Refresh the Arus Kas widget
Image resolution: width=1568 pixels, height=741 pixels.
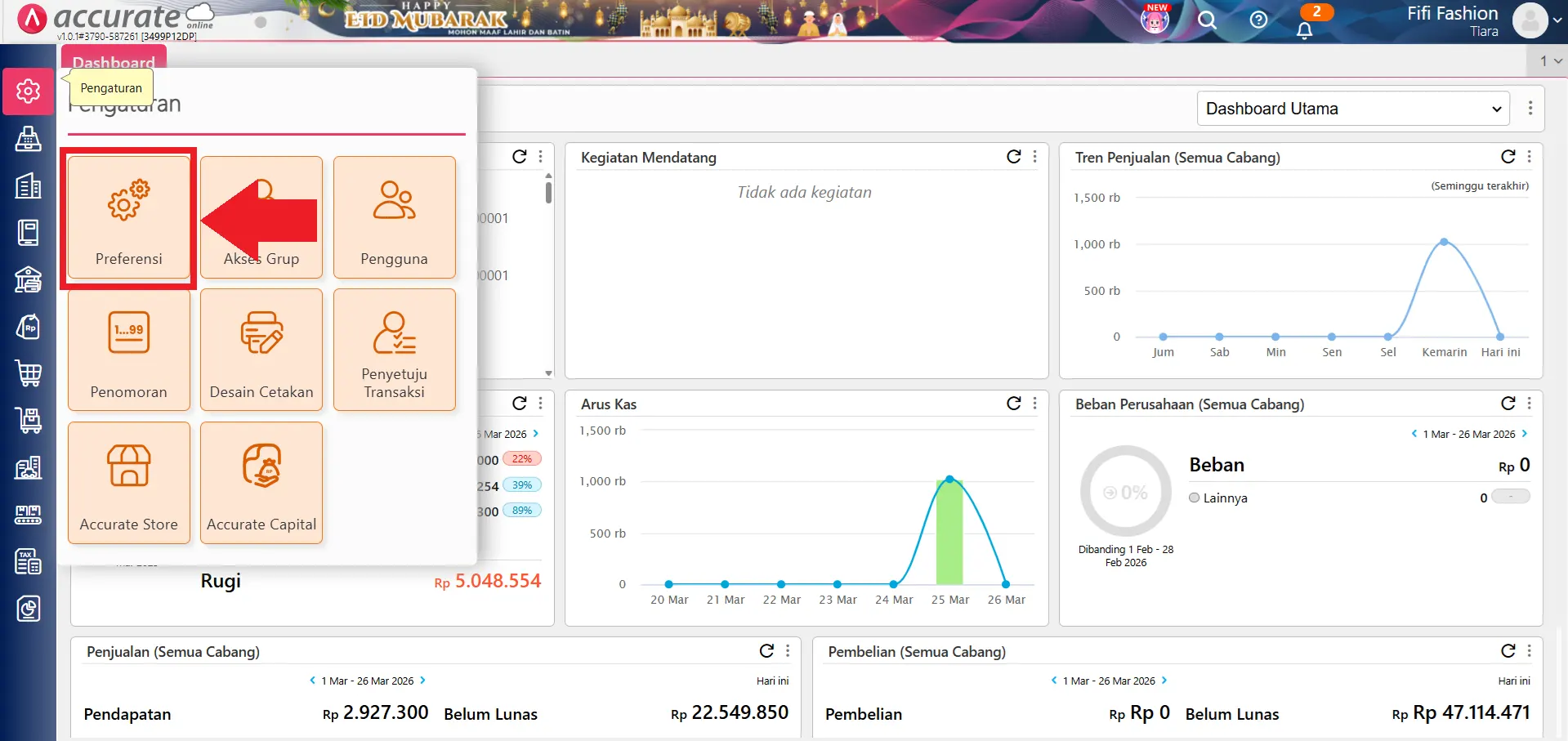[x=1014, y=404]
